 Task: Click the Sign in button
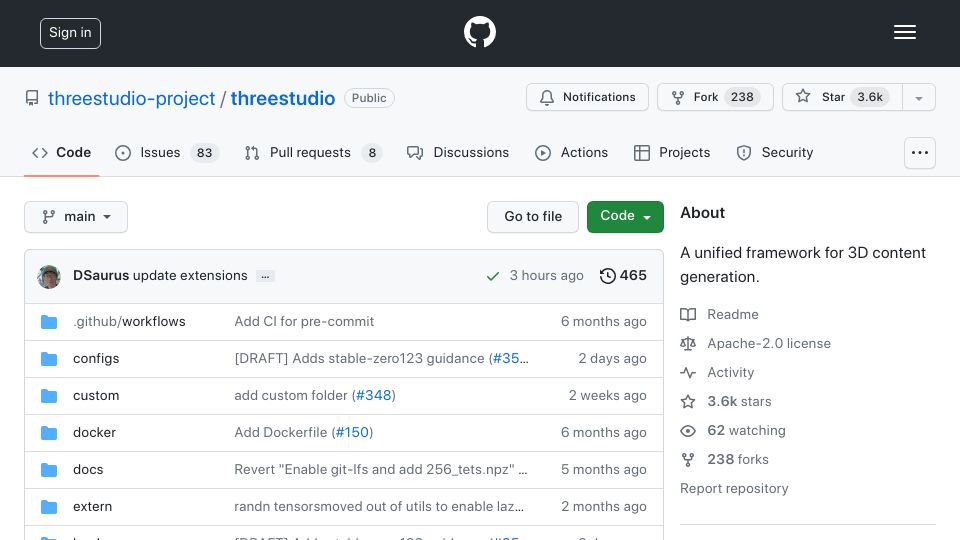[70, 33]
